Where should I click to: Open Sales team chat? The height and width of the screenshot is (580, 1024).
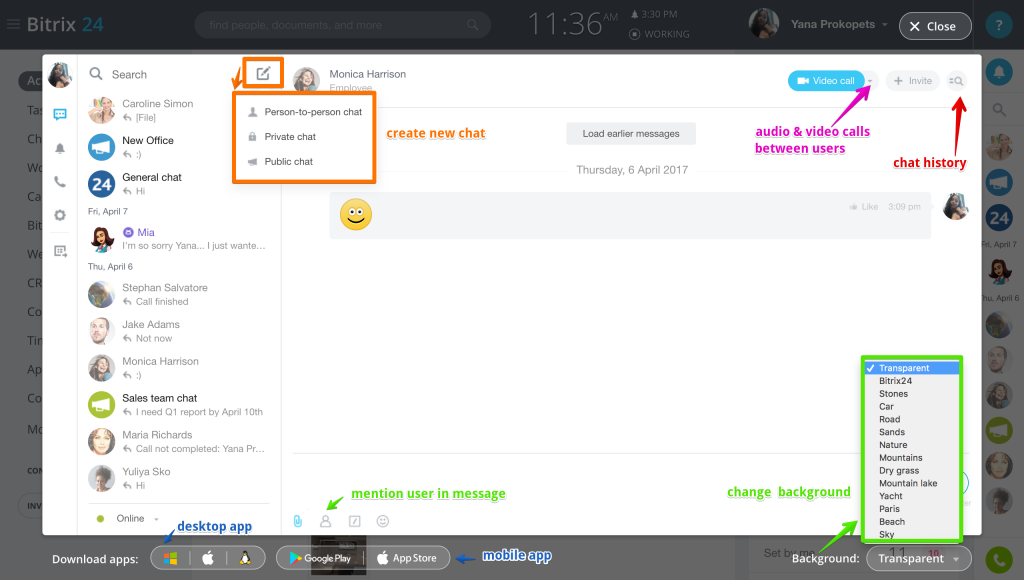click(178, 405)
